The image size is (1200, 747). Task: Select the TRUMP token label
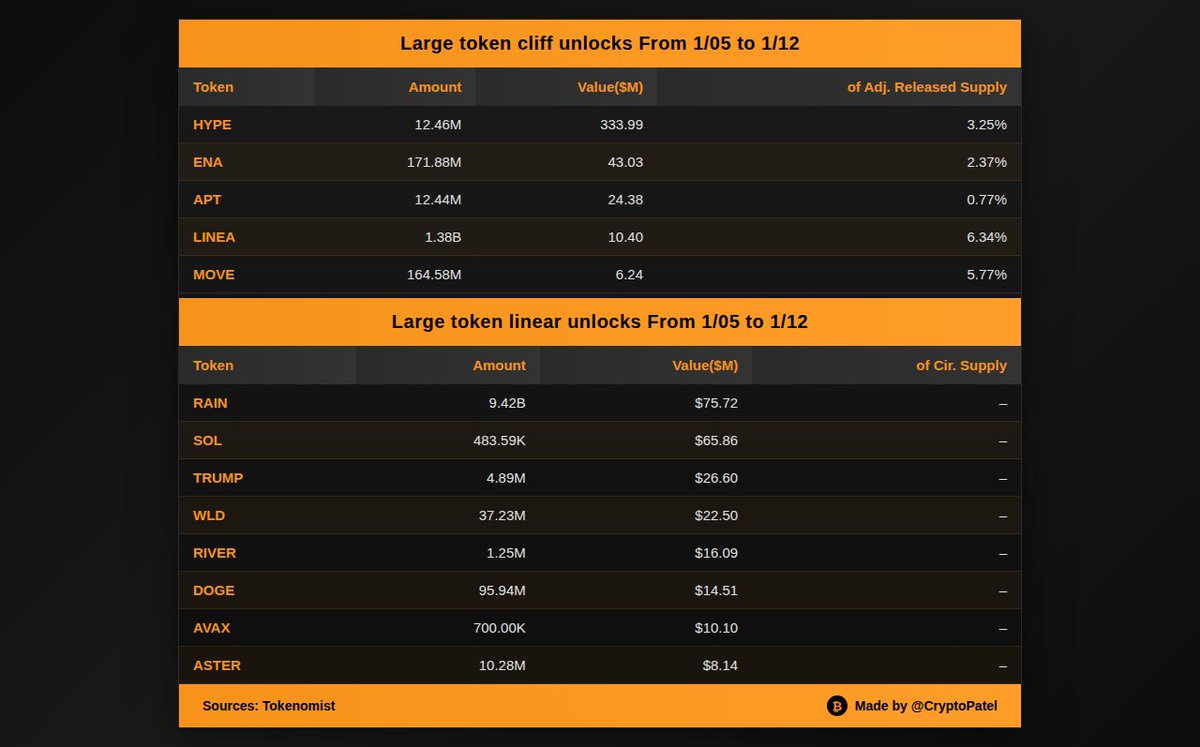(x=218, y=478)
